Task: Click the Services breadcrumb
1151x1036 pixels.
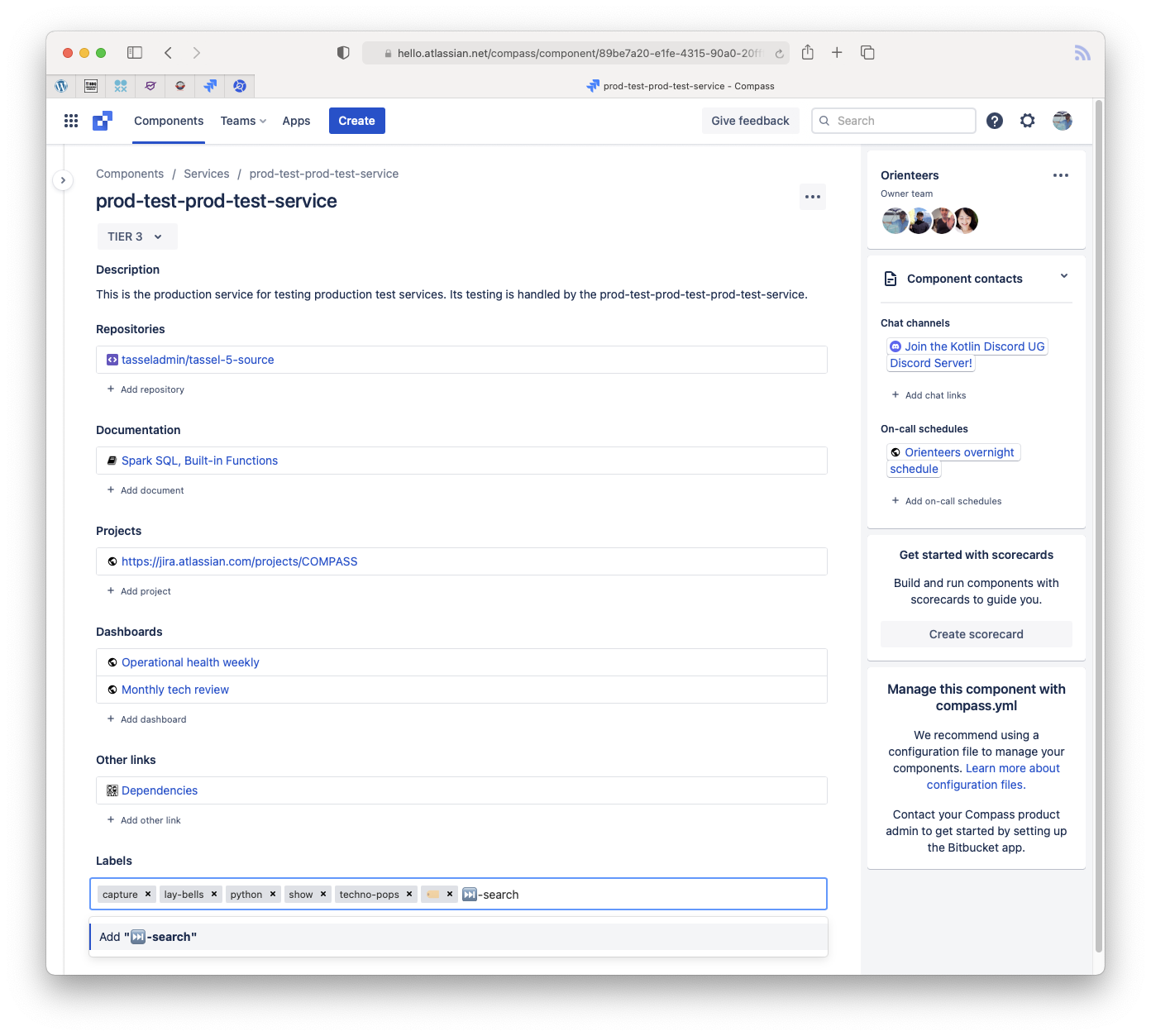Action: pos(207,174)
